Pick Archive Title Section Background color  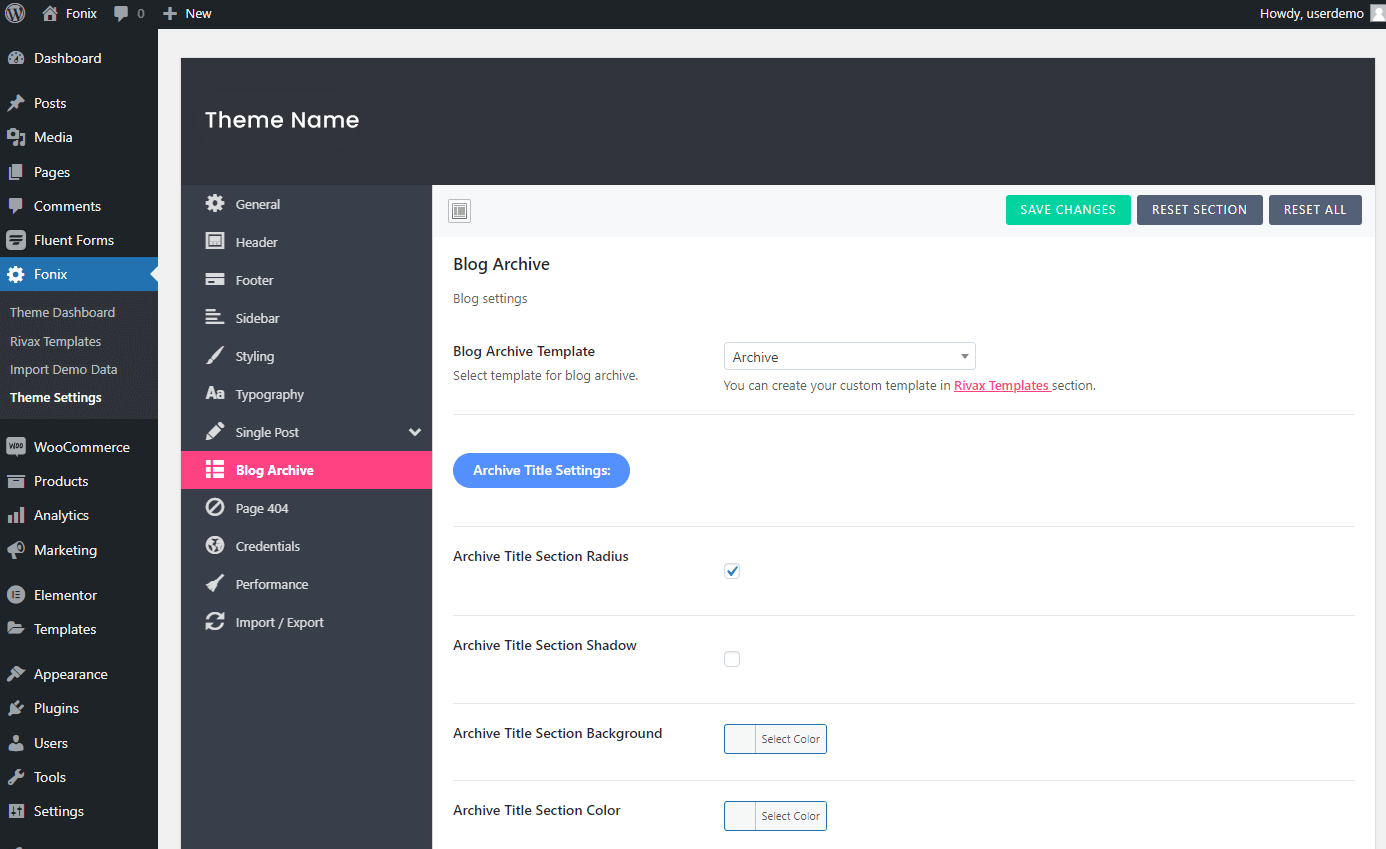[775, 739]
